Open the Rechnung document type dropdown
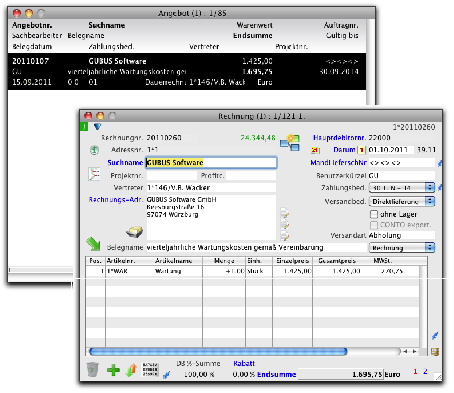This screenshot has height=393, width=454. (x=402, y=248)
